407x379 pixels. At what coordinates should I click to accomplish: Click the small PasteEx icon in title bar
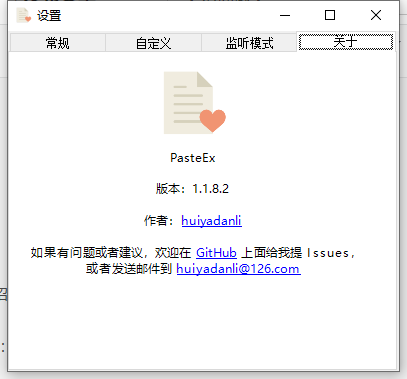pos(23,15)
